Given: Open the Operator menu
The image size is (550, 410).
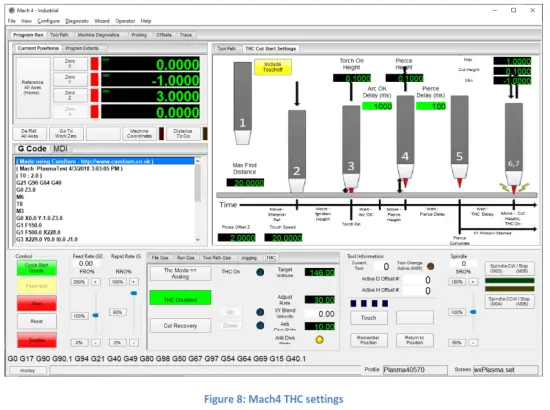Looking at the screenshot, I should (125, 21).
